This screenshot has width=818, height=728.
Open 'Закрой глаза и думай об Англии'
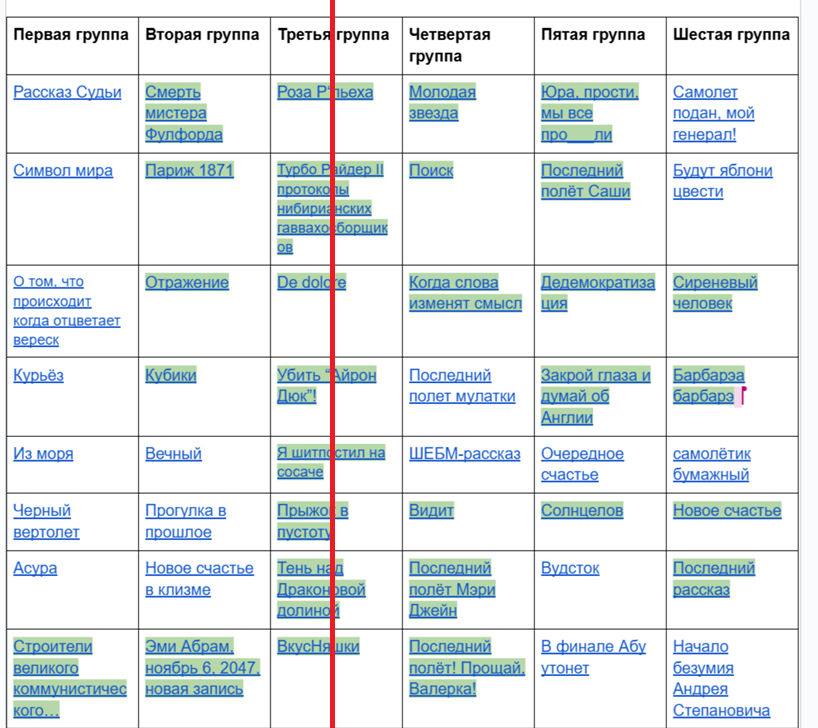[596, 396]
